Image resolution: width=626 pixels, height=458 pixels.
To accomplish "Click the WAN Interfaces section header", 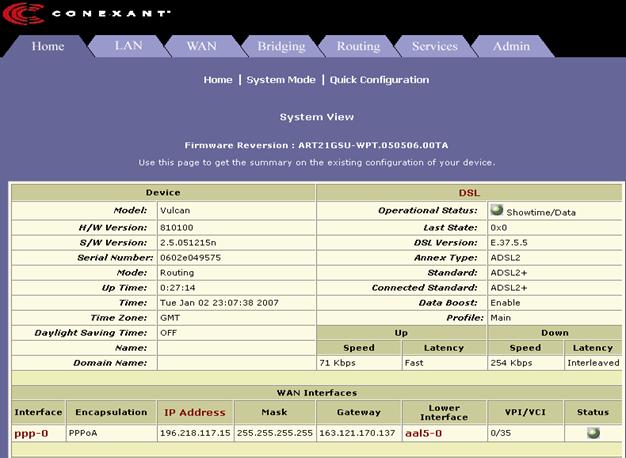I will [317, 393].
